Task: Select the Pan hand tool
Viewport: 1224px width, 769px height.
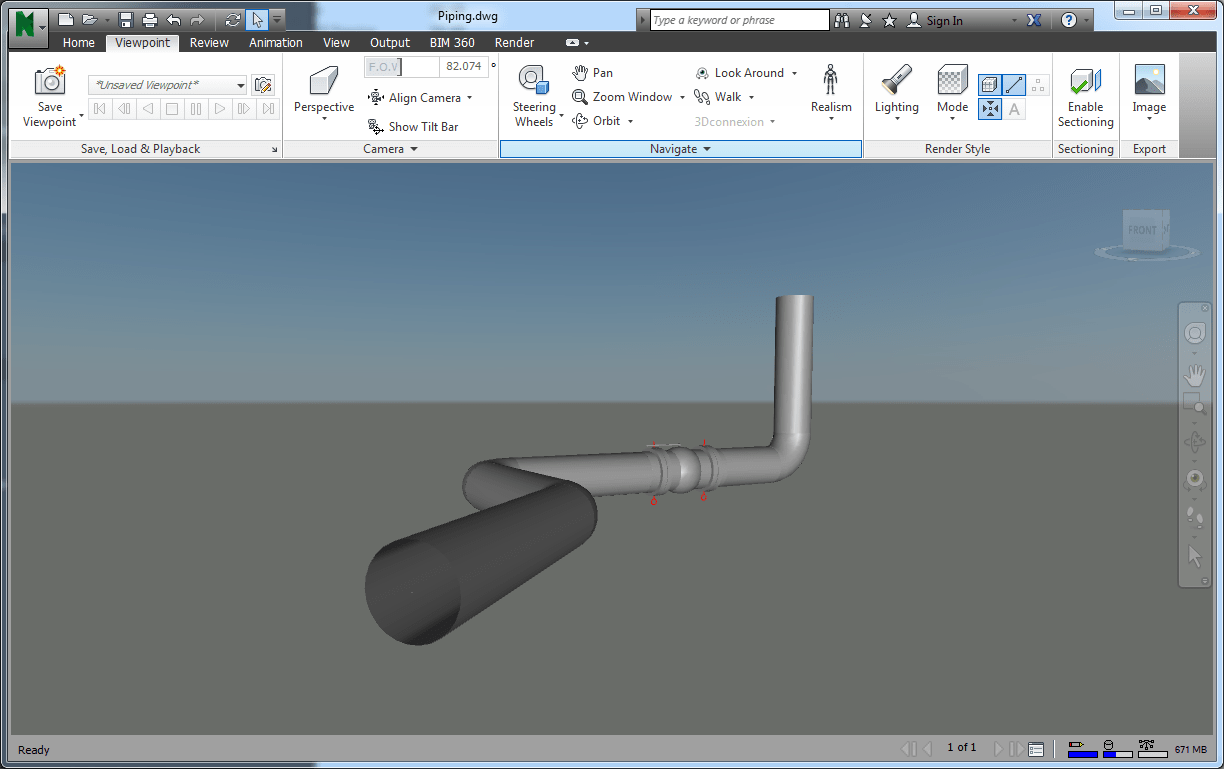Action: coord(592,73)
